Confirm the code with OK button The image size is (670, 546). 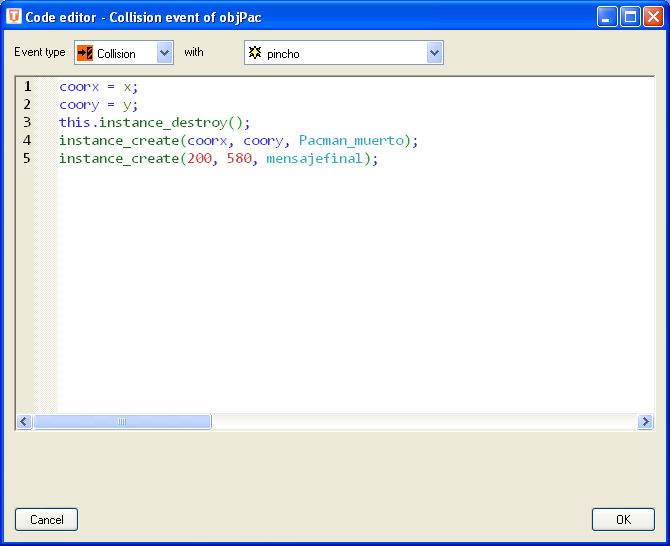623,520
